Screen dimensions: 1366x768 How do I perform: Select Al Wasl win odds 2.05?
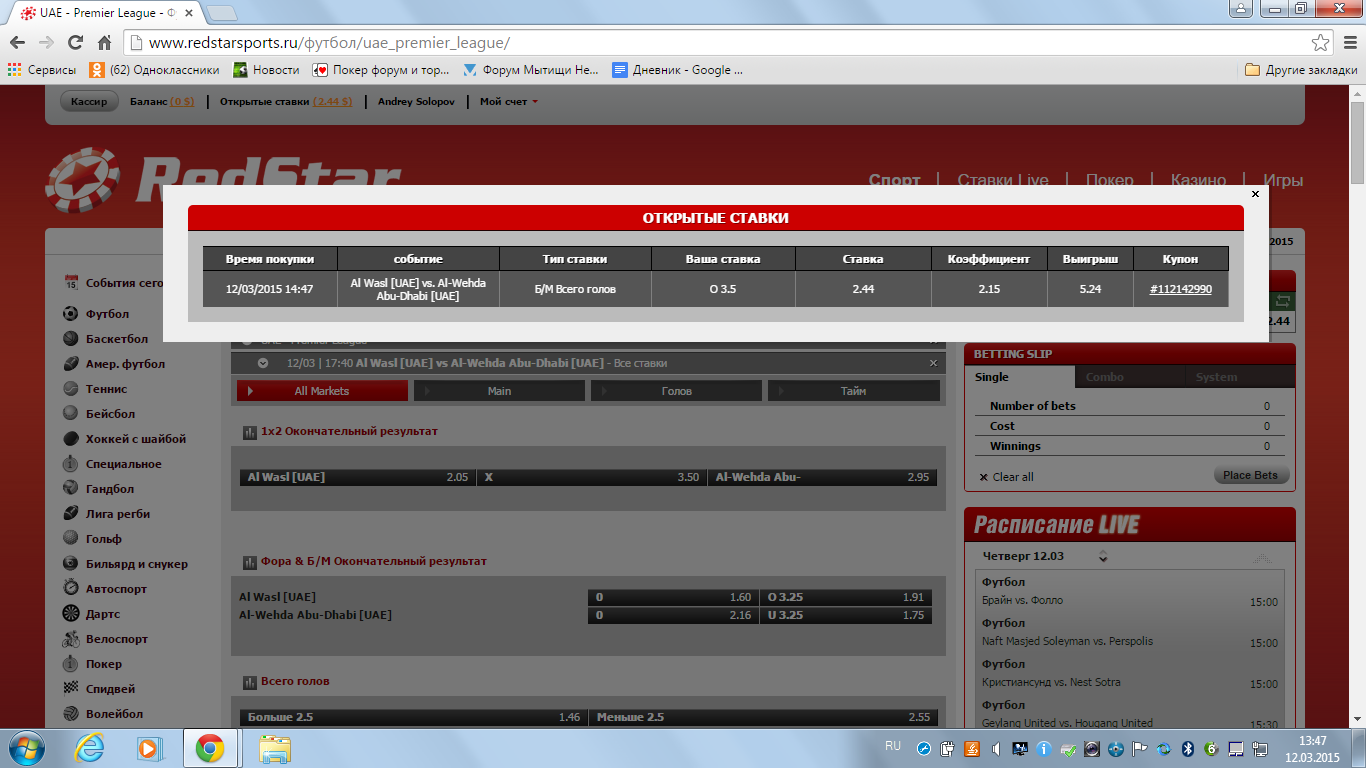(357, 477)
